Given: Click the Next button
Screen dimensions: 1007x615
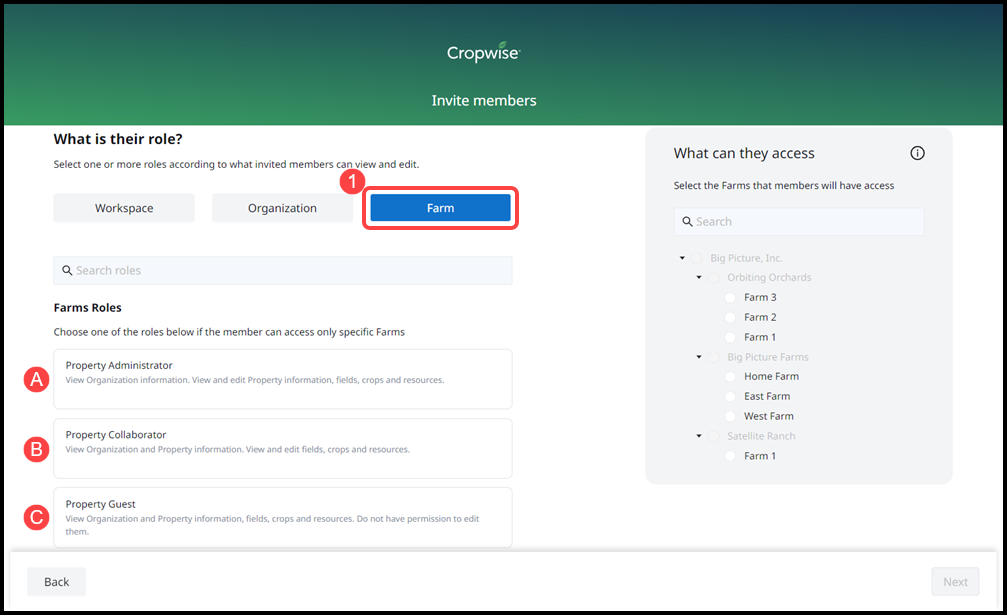Looking at the screenshot, I should tap(955, 582).
